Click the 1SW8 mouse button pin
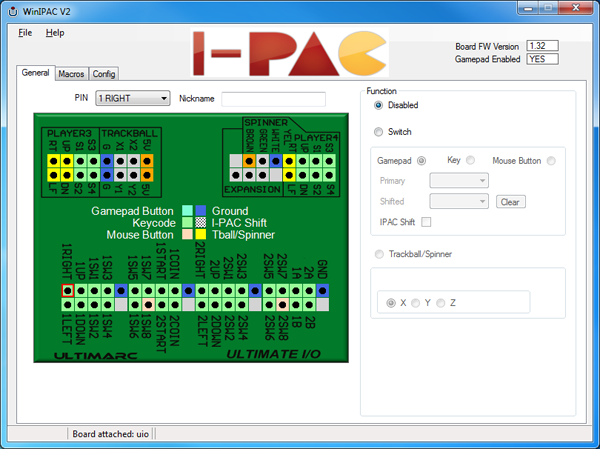 pyautogui.click(x=148, y=305)
